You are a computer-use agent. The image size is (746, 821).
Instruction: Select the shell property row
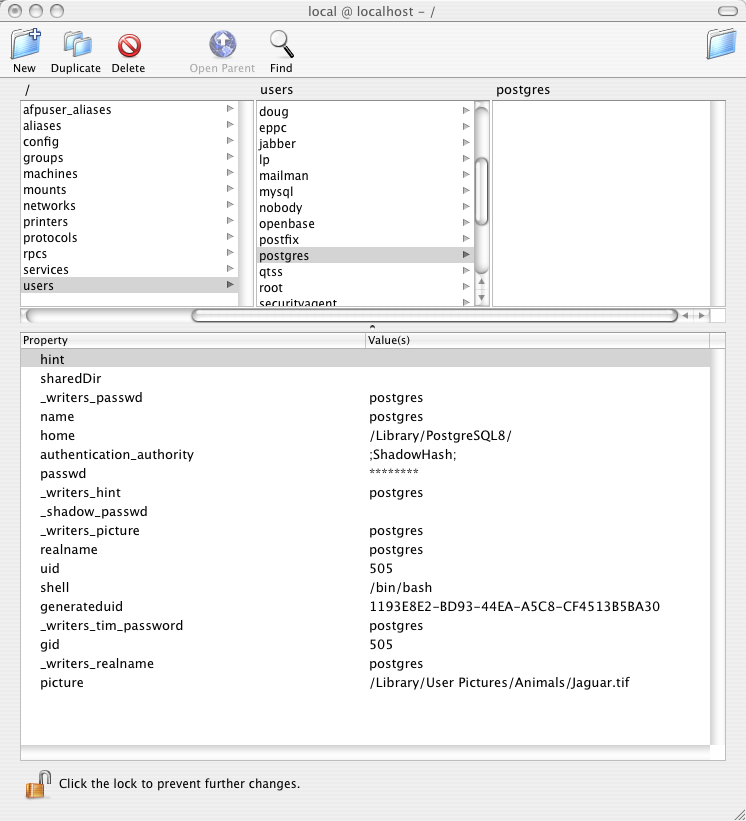pyautogui.click(x=55, y=588)
